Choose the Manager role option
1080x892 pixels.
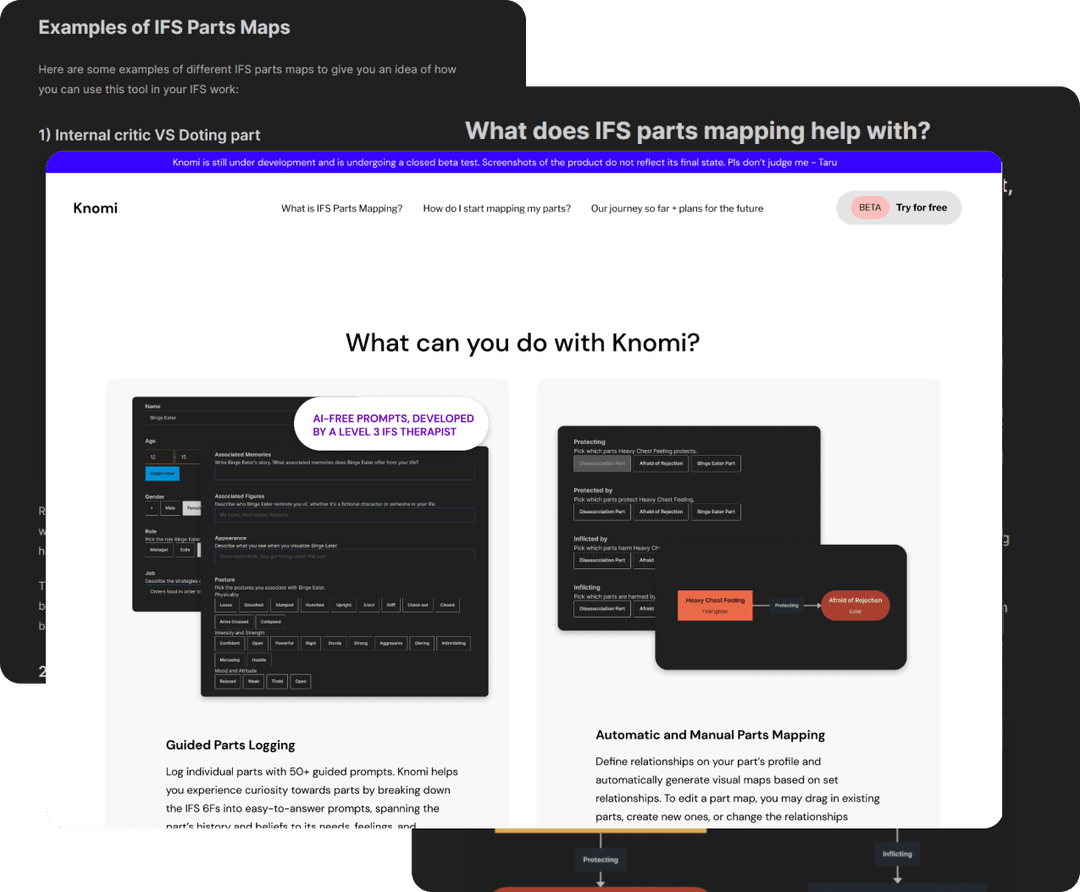point(159,550)
